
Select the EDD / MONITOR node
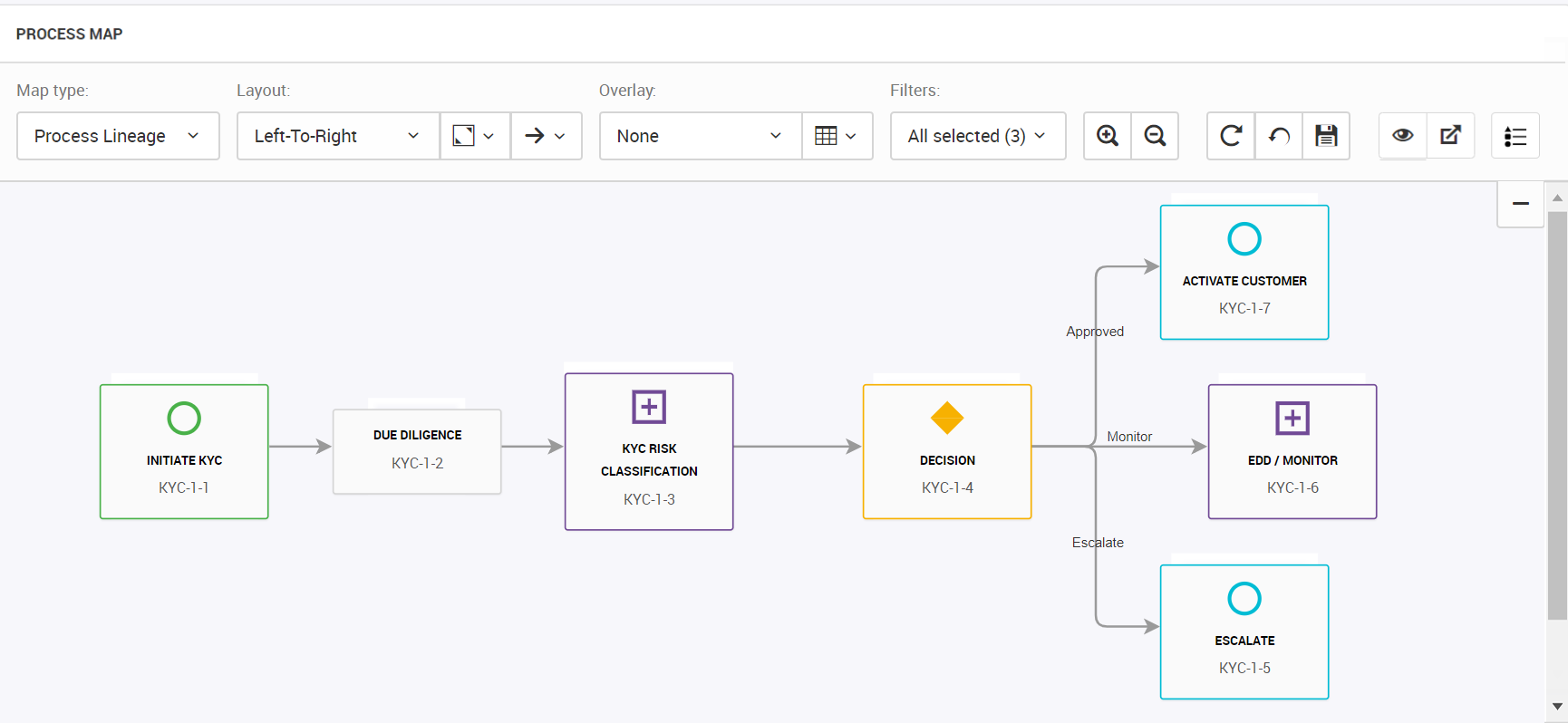coord(1292,451)
